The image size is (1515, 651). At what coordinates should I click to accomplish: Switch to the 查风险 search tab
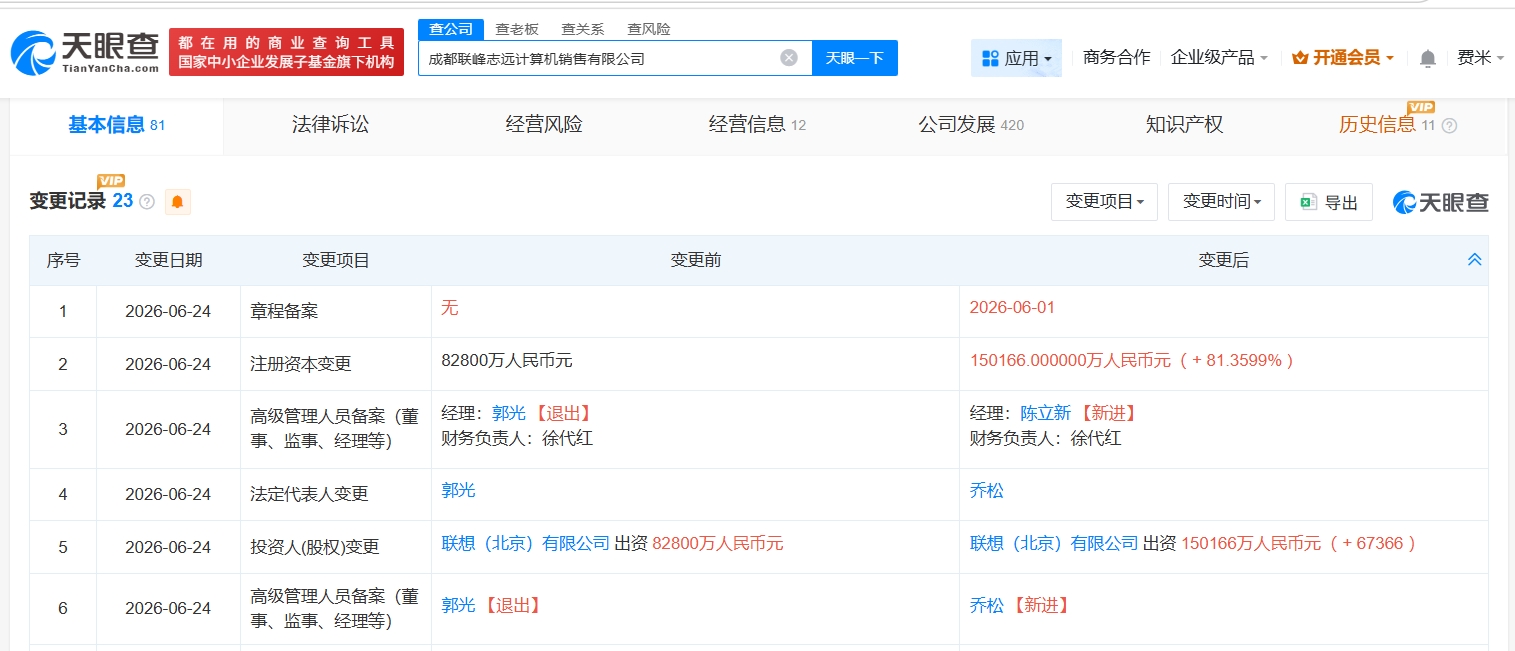tap(648, 29)
